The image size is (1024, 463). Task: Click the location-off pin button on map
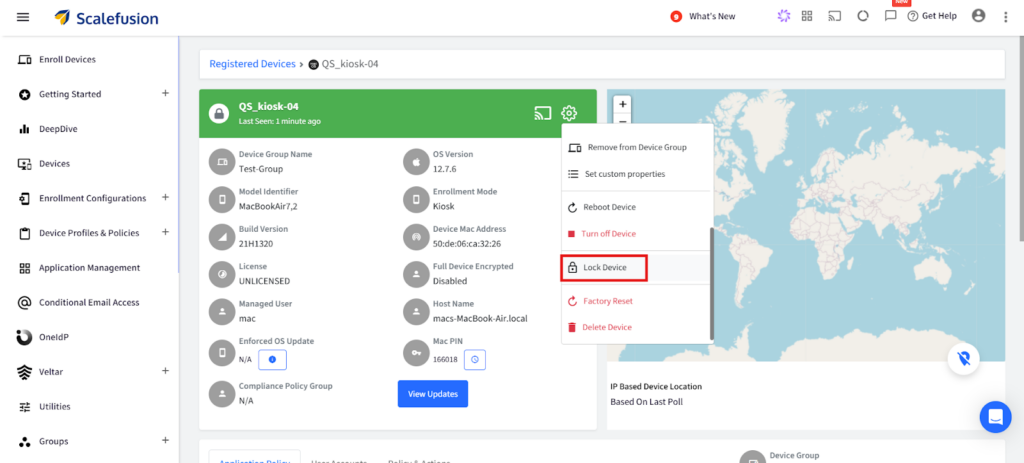964,359
